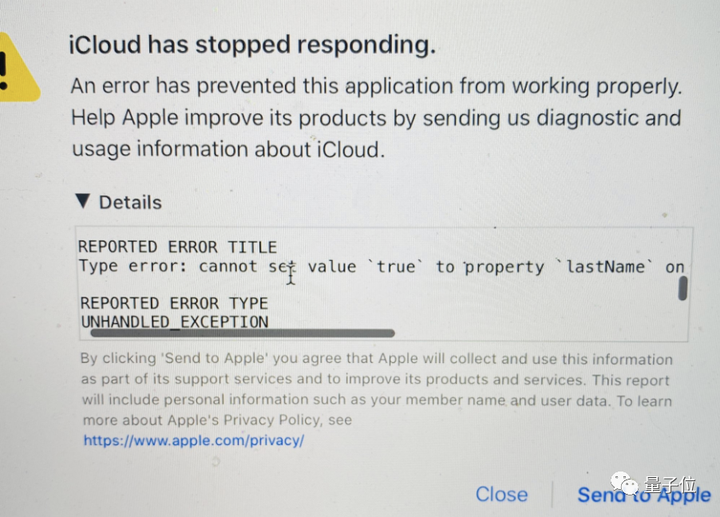Click the WeChat watermark logo icon
Viewport: 720px width, 517px height.
(x=624, y=483)
